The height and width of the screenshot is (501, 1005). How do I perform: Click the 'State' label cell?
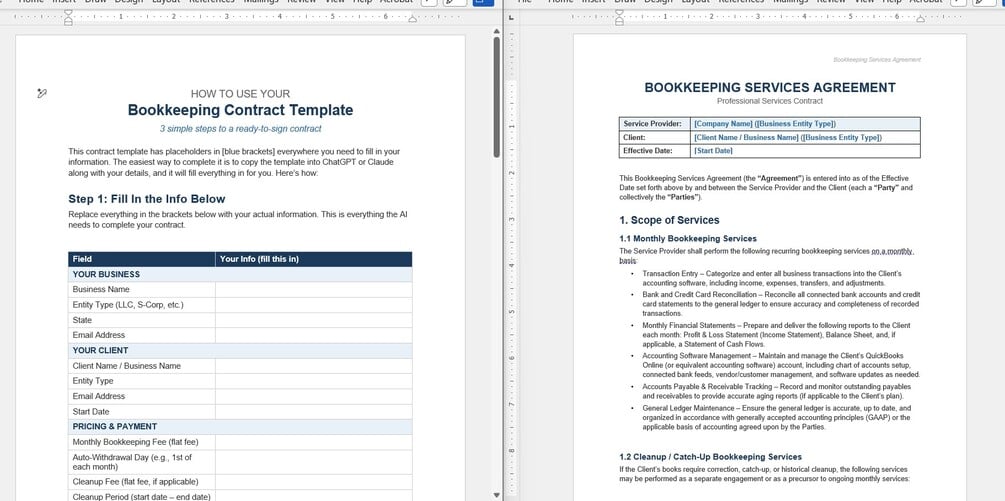(142, 320)
